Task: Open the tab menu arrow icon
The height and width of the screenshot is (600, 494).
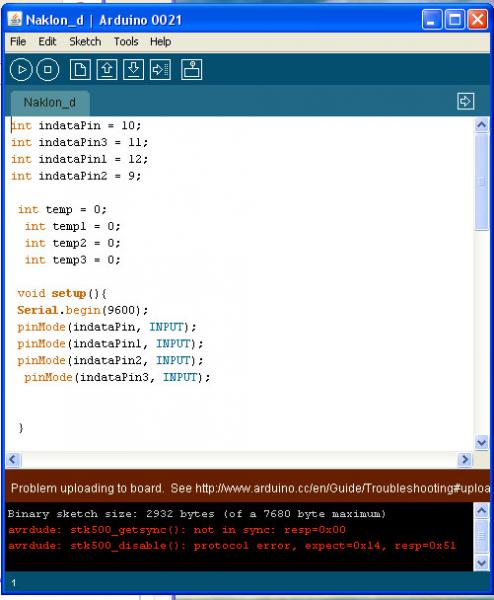Action: 466,101
